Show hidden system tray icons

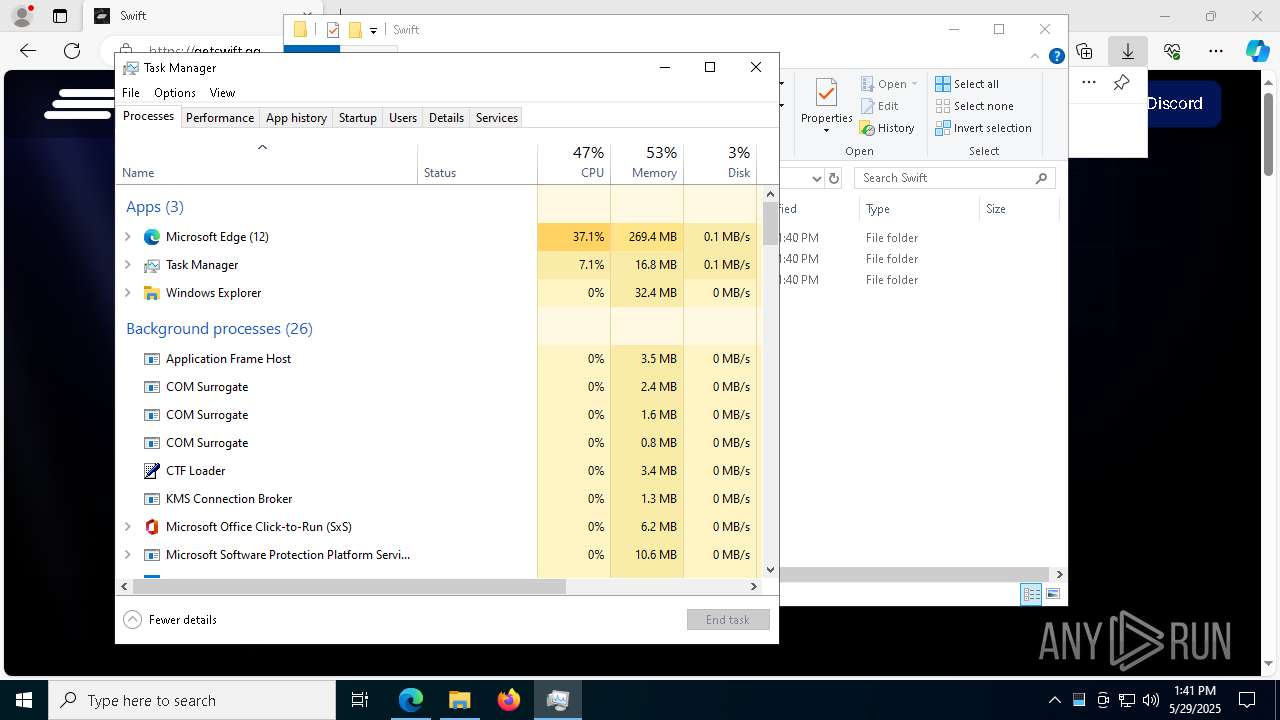click(1055, 700)
